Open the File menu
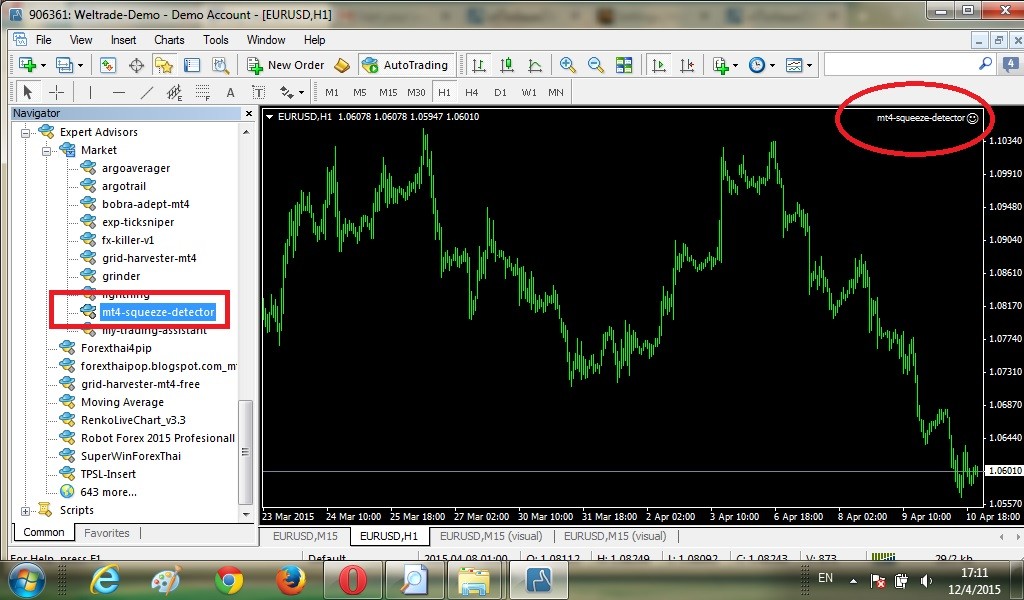 coord(44,40)
